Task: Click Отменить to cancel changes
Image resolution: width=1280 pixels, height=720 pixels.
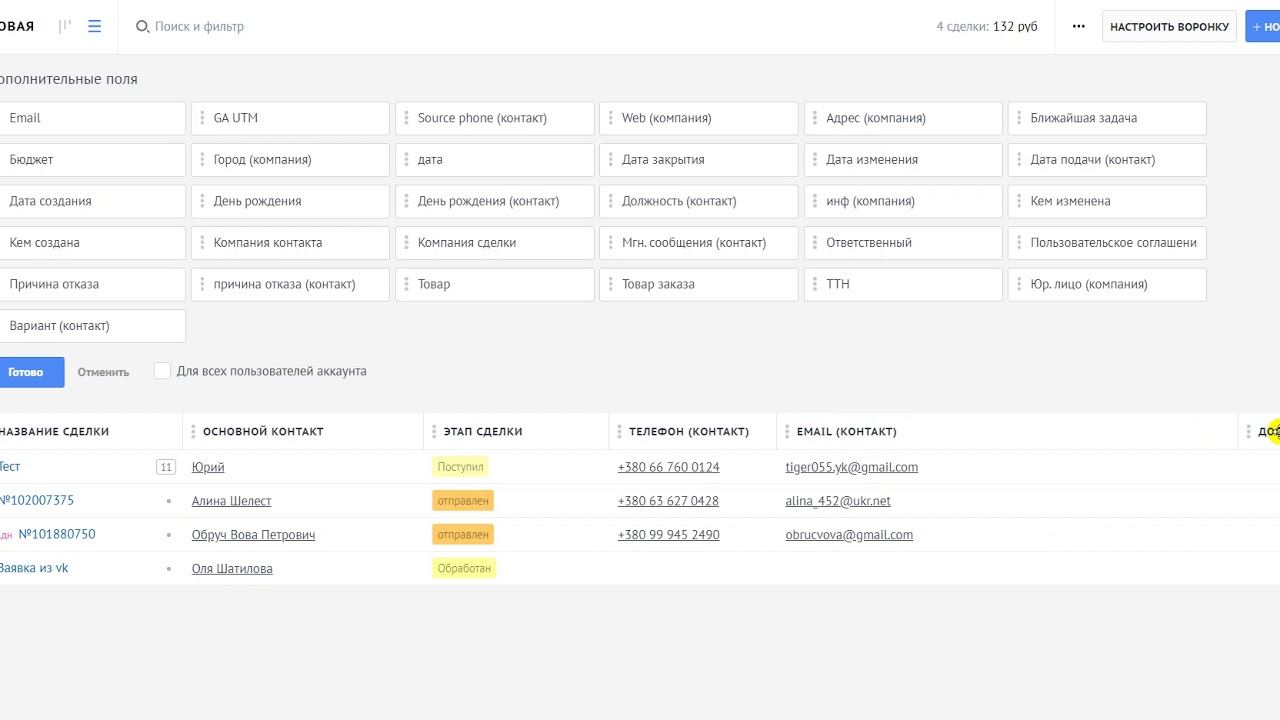Action: click(103, 372)
